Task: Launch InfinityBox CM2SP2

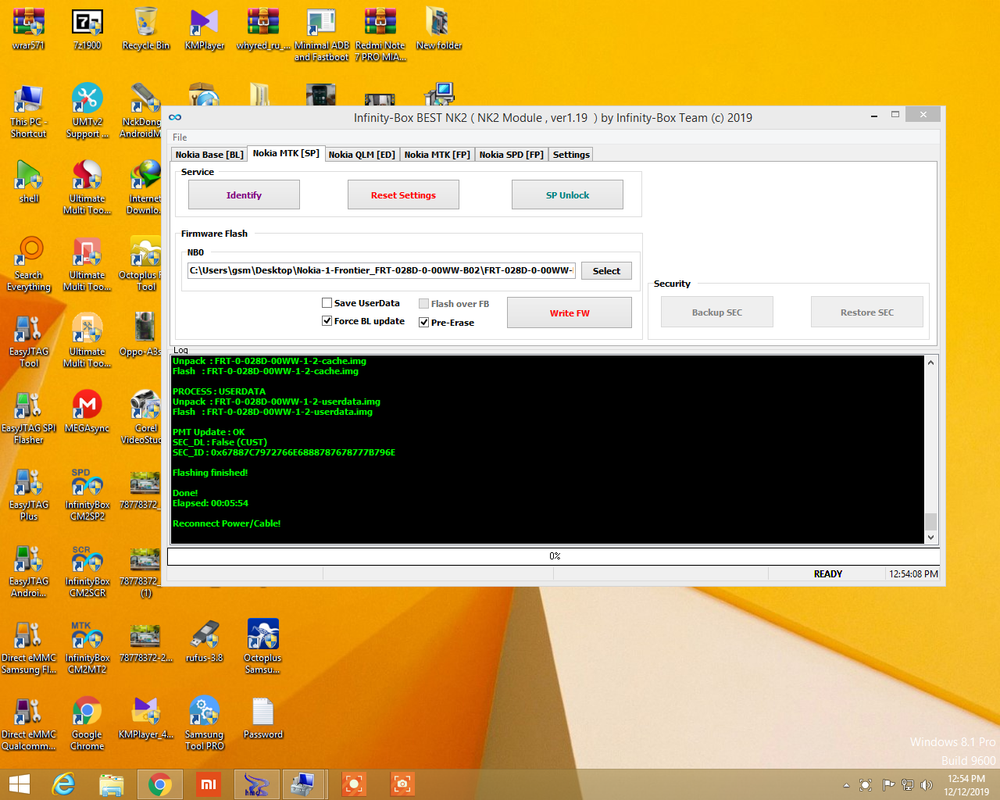Action: [87, 493]
